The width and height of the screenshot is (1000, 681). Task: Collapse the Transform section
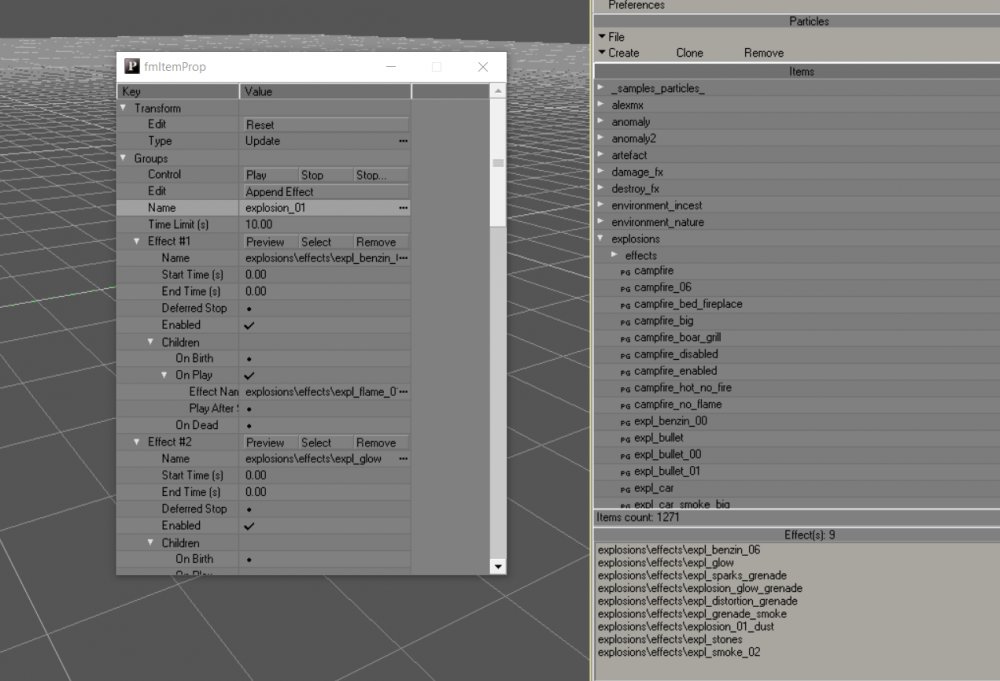tap(124, 108)
